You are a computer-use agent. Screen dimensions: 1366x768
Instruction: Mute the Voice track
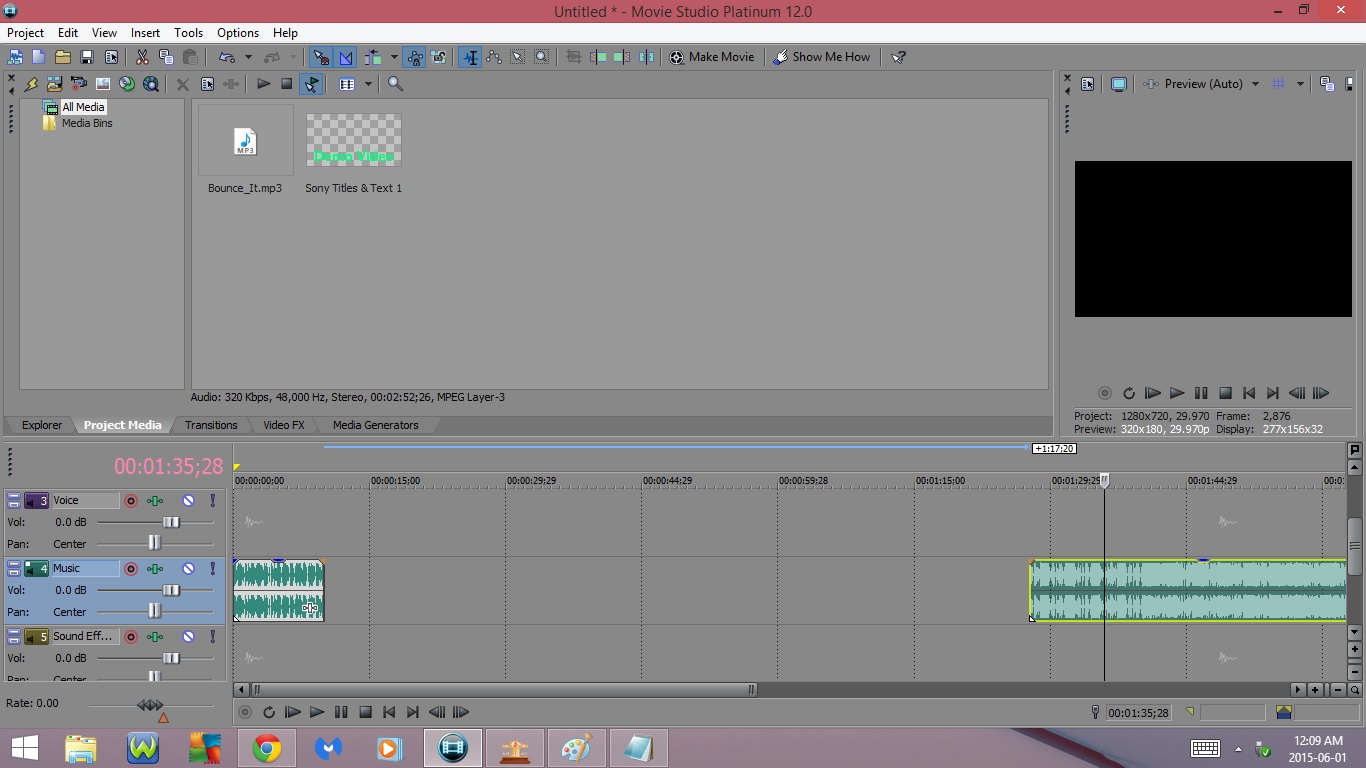point(188,500)
